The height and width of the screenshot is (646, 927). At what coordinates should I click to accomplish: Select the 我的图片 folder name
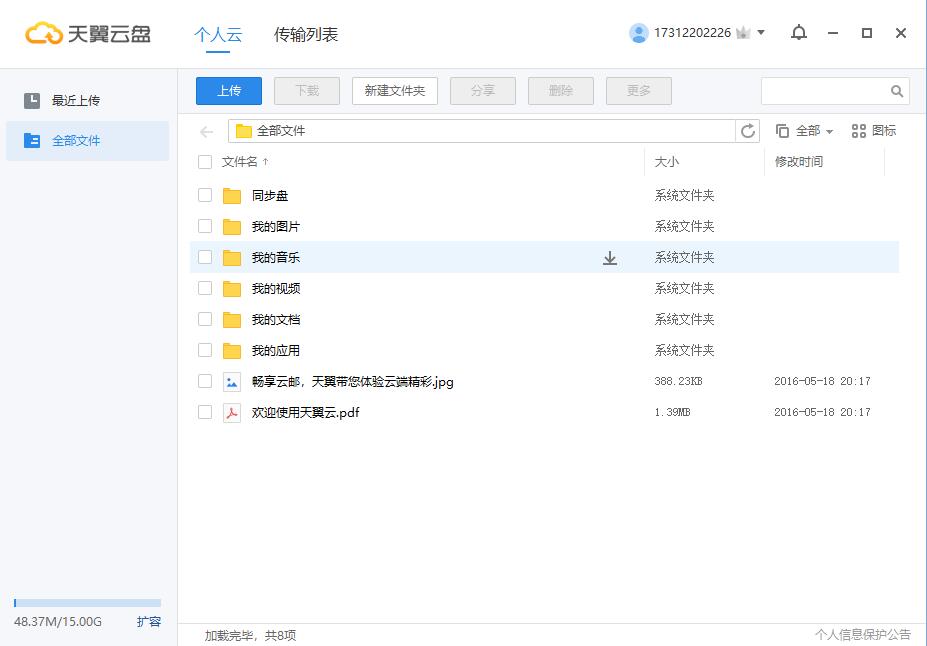pyautogui.click(x=276, y=226)
